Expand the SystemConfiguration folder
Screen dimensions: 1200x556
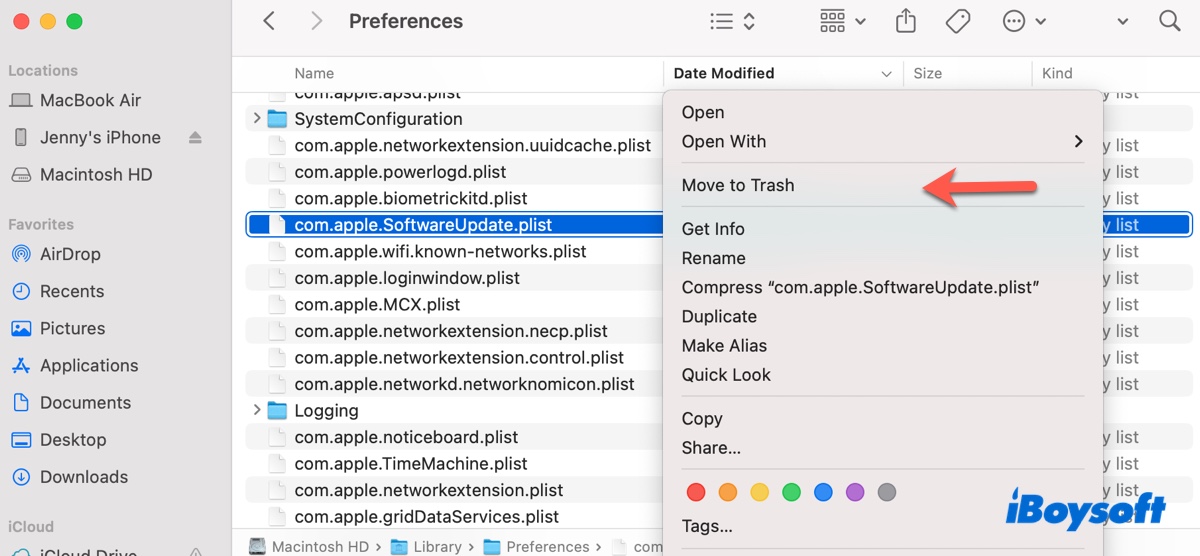(256, 119)
